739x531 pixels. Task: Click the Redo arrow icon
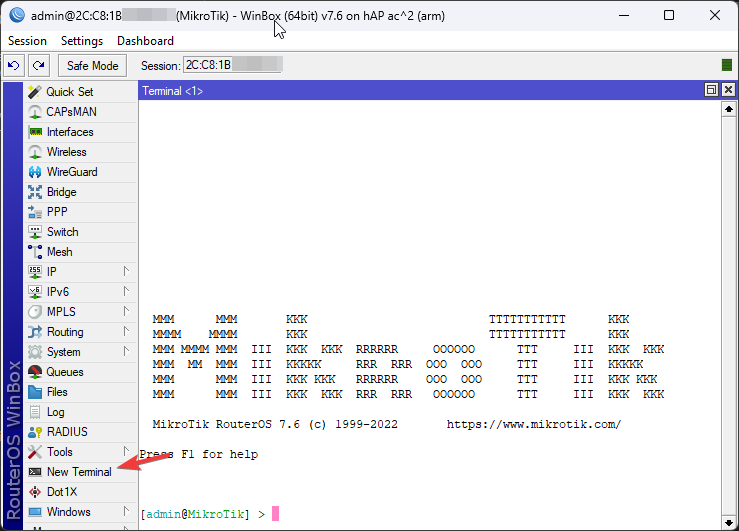[x=39, y=65]
